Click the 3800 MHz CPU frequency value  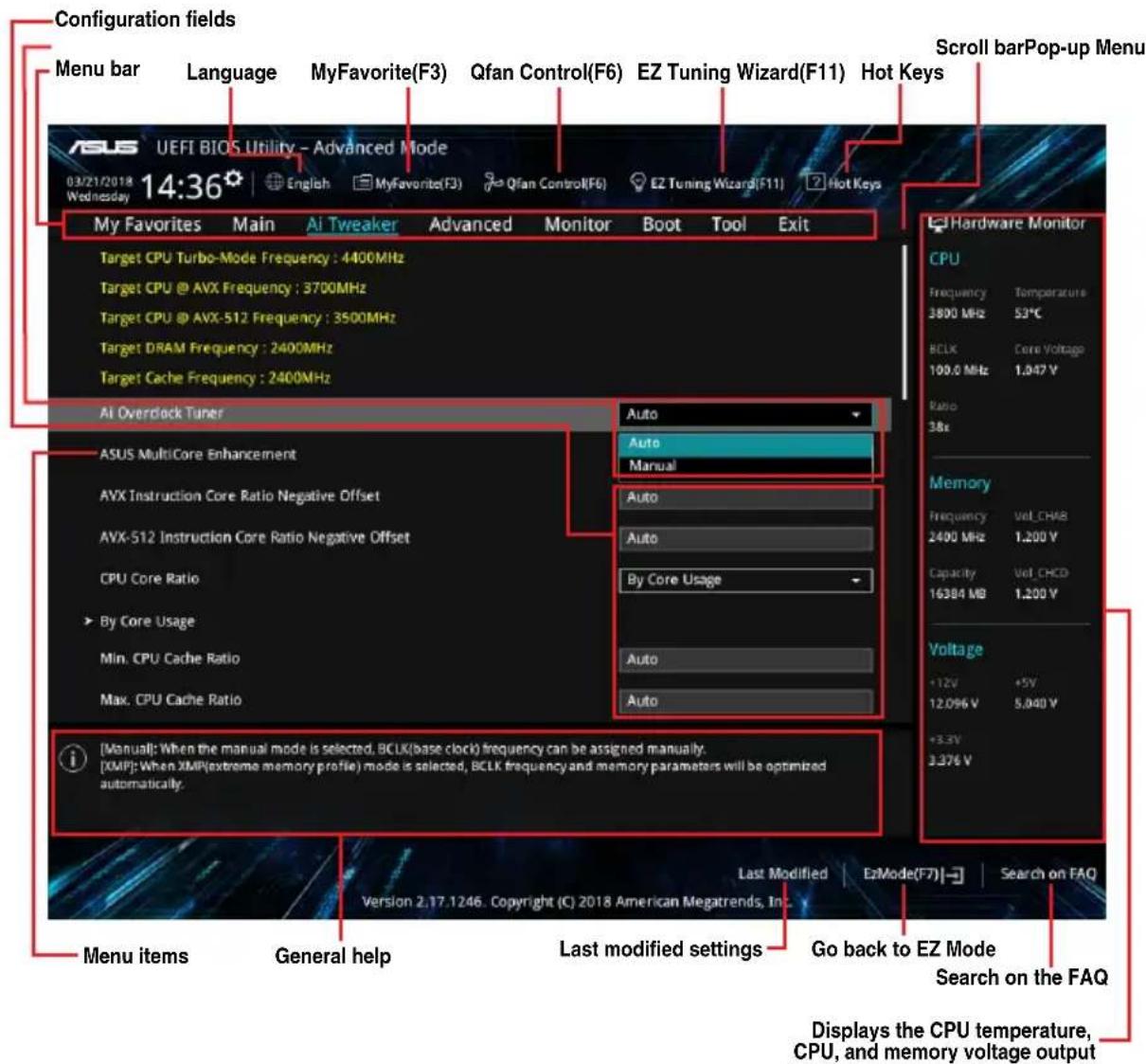[957, 313]
